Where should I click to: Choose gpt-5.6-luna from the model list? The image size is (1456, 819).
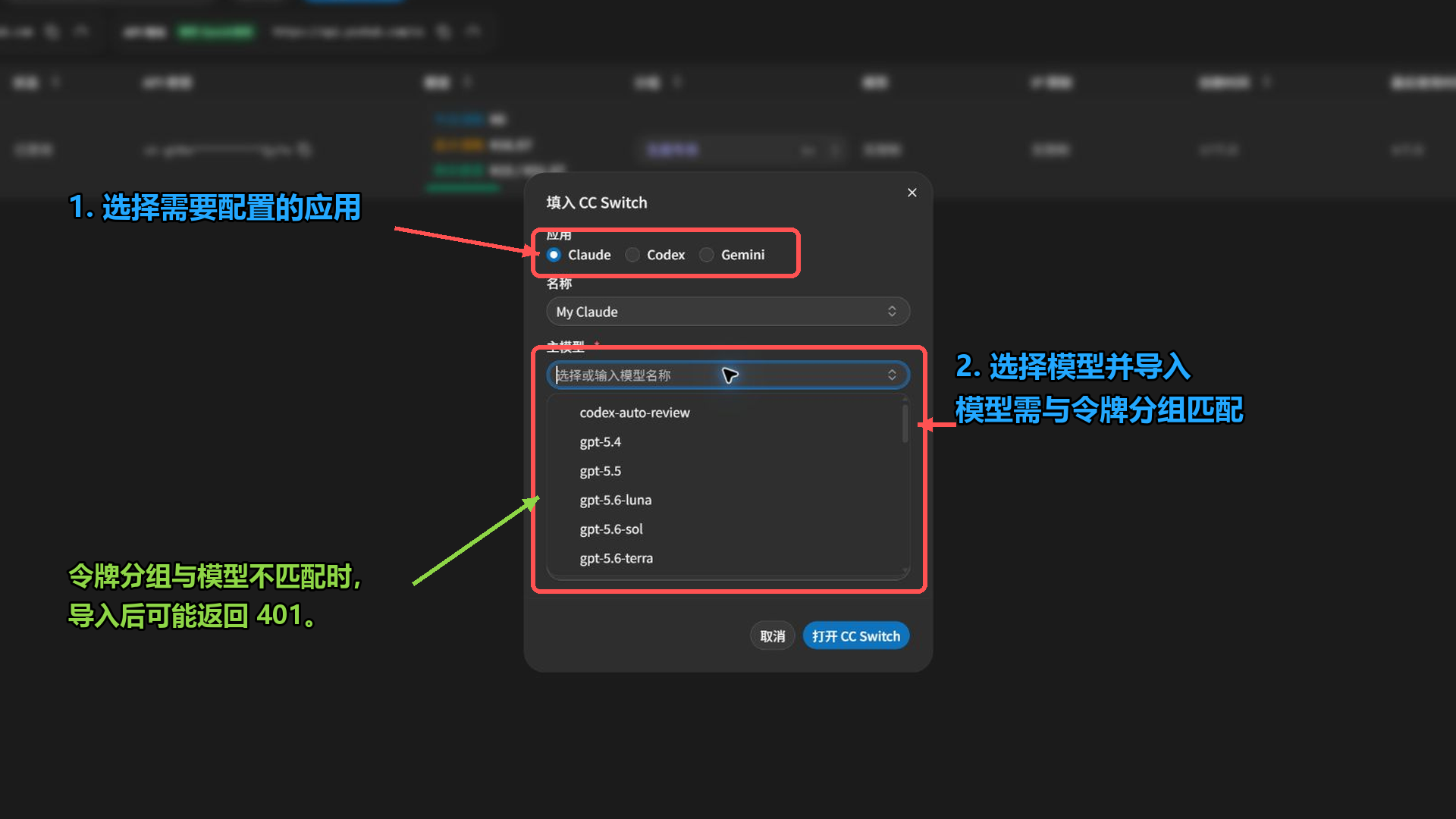728,500
